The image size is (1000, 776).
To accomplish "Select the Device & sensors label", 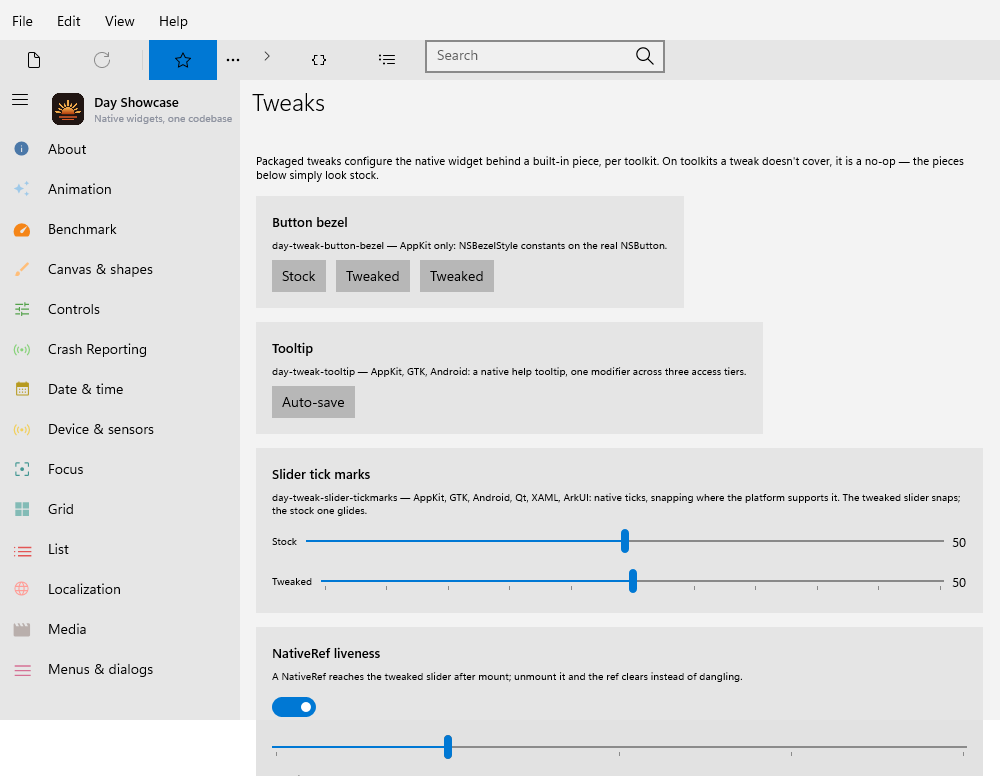I will [x=101, y=429].
